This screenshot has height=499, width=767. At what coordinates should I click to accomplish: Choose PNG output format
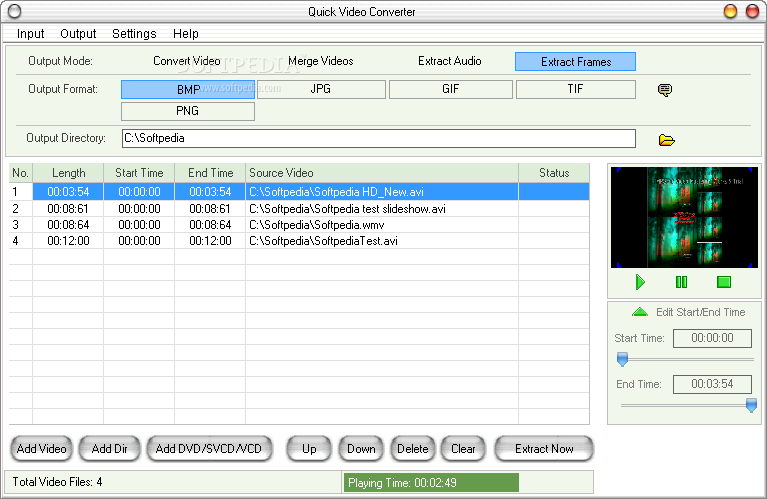[188, 111]
